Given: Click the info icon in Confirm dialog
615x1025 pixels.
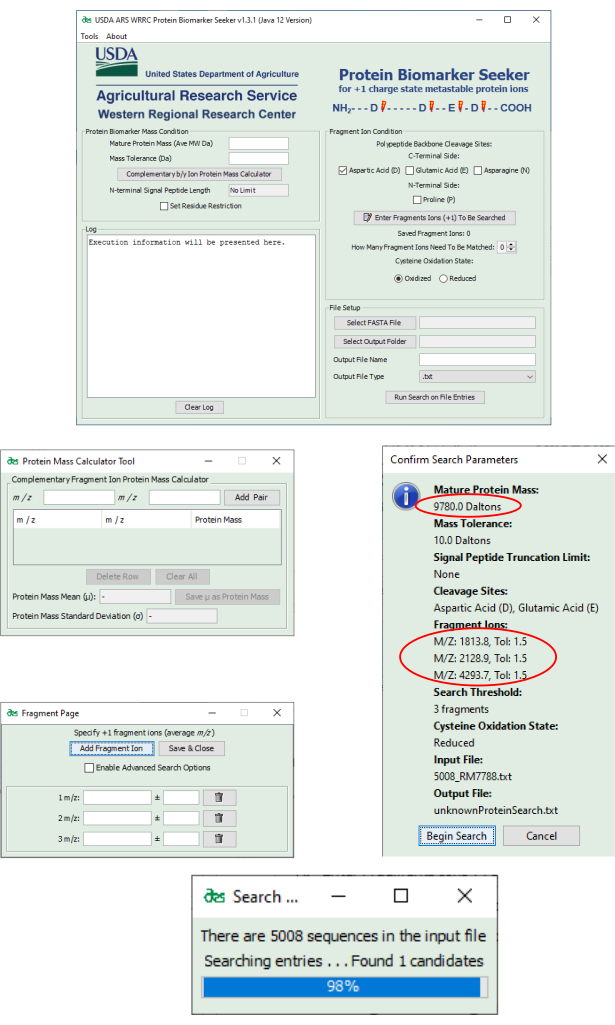Looking at the screenshot, I should point(406,497).
